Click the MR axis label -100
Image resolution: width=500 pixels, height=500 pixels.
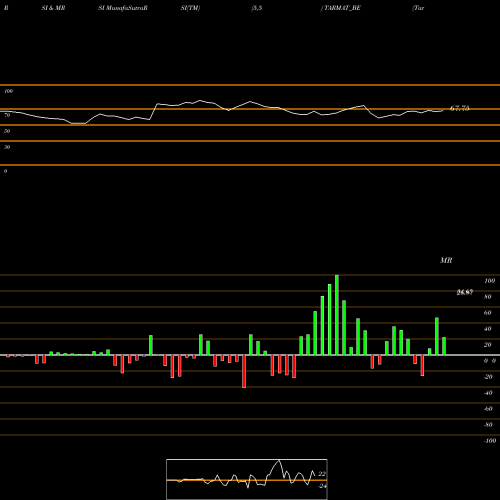[490, 441]
